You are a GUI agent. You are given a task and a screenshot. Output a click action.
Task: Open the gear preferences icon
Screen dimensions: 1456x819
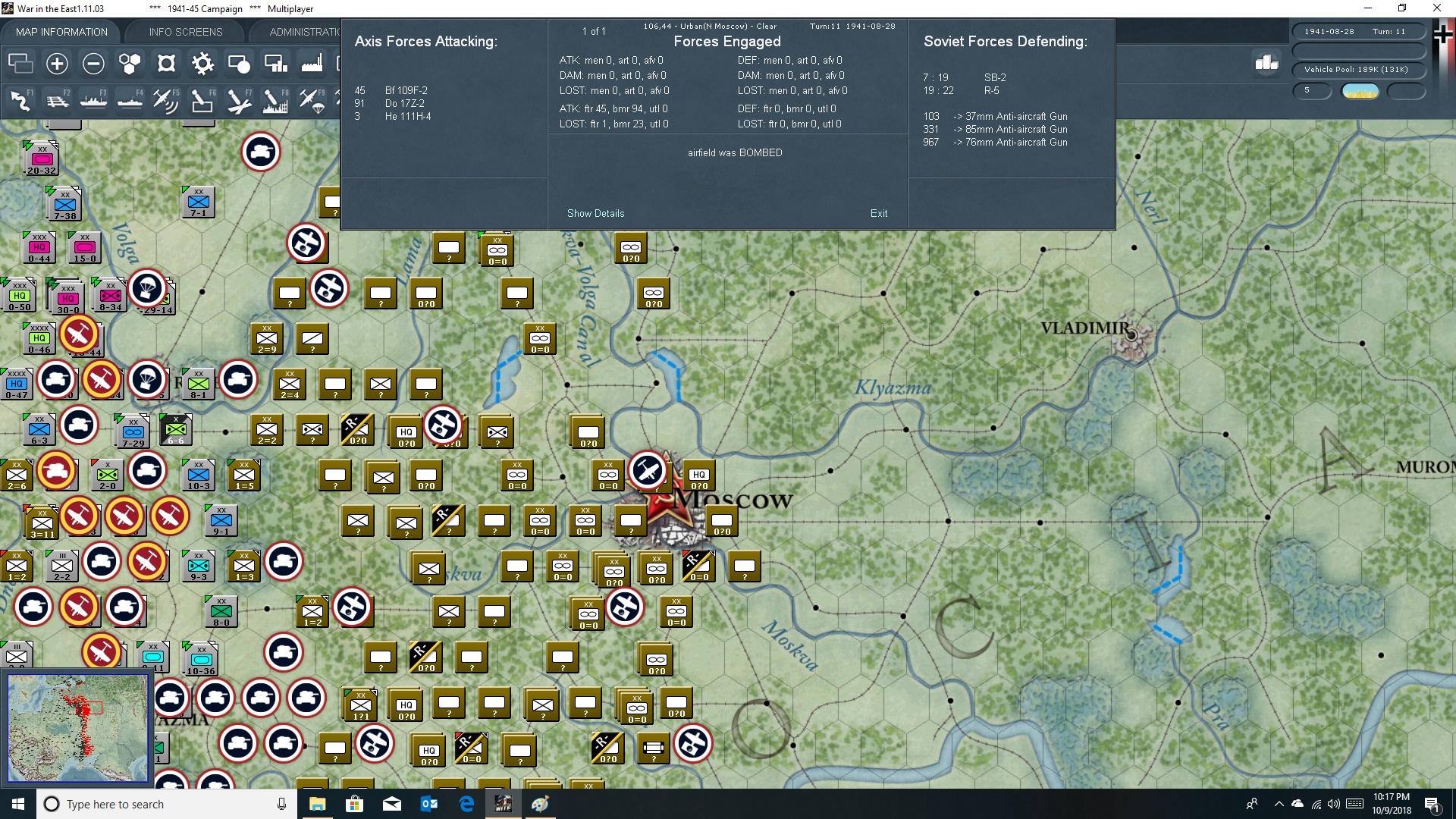pyautogui.click(x=202, y=64)
